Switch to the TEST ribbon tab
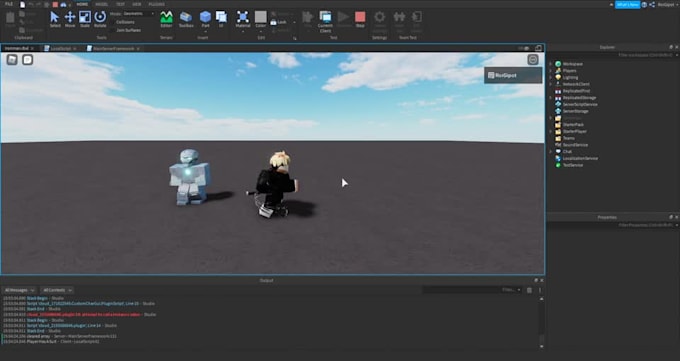680x361 pixels. pyautogui.click(x=120, y=4)
